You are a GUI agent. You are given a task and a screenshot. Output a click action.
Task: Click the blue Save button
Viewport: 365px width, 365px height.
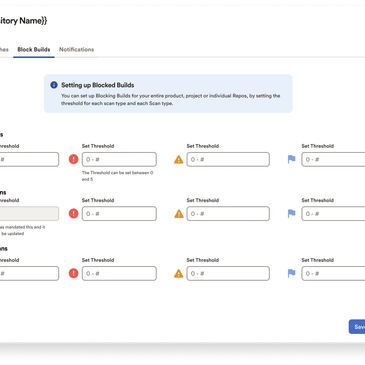point(357,327)
